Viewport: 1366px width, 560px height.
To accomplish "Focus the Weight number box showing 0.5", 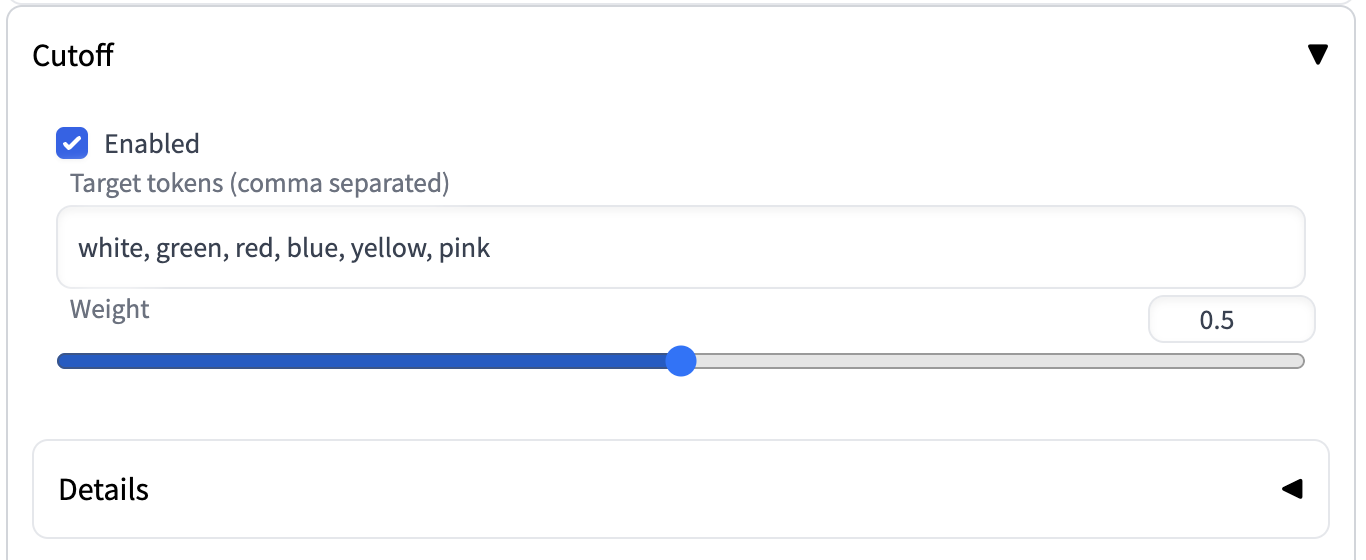I will tap(1231, 320).
